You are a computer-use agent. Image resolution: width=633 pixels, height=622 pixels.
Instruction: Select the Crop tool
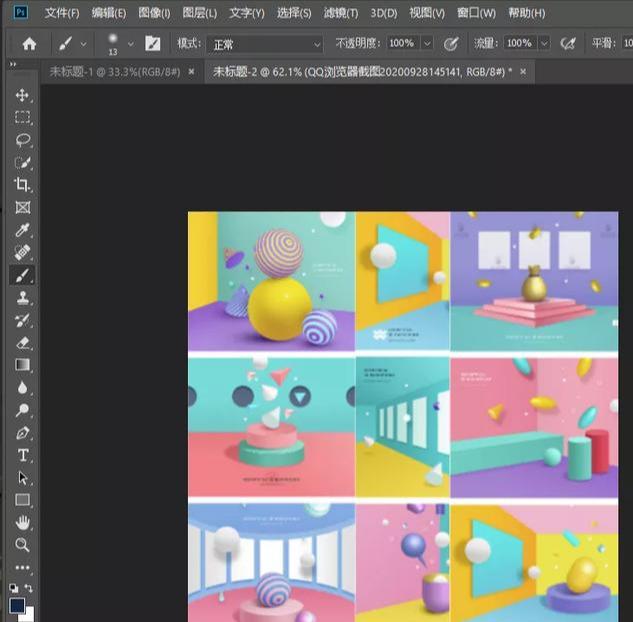coord(22,185)
